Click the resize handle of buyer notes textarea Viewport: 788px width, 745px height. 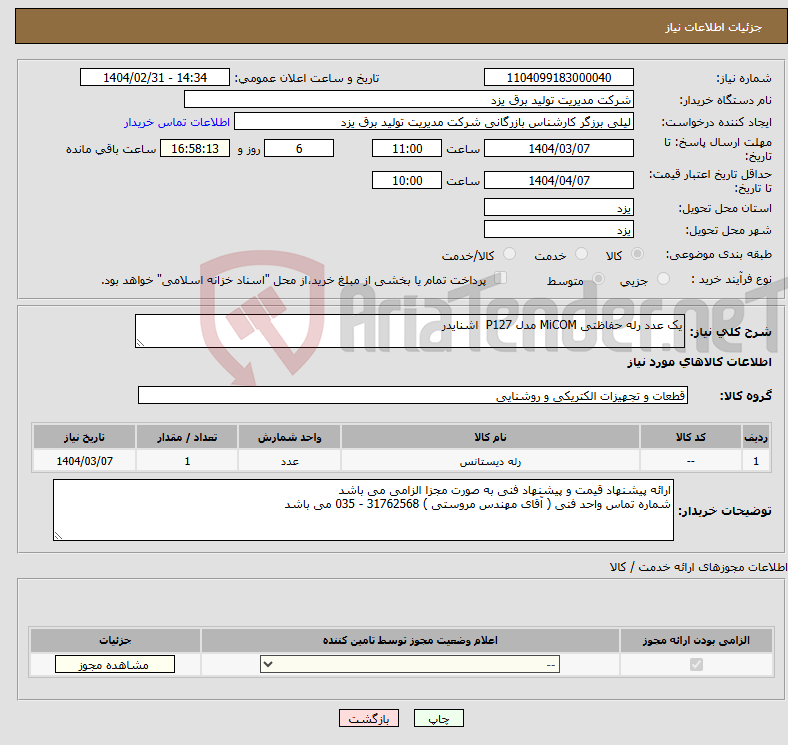[58, 535]
